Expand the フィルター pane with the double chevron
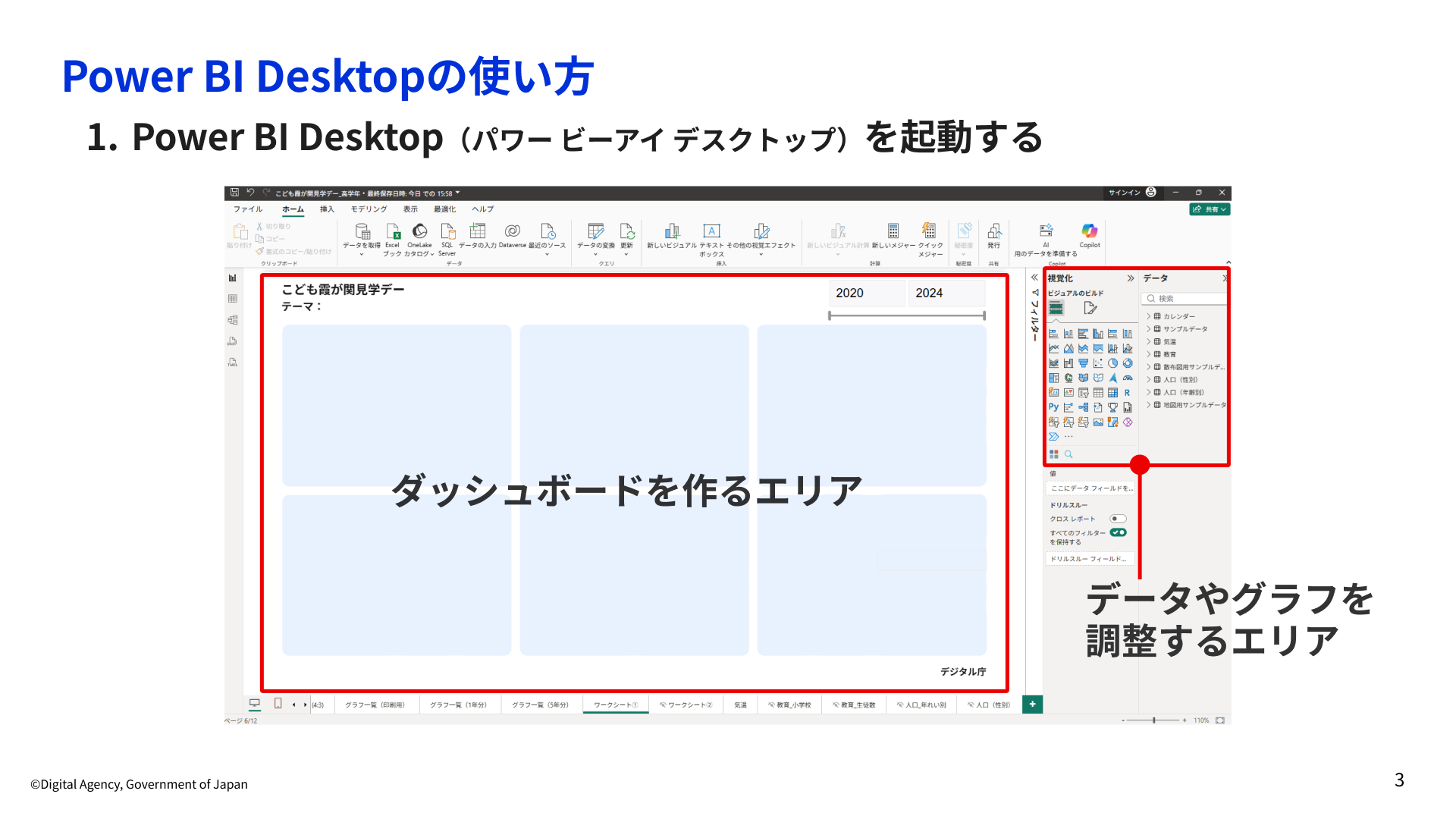 pyautogui.click(x=1034, y=278)
